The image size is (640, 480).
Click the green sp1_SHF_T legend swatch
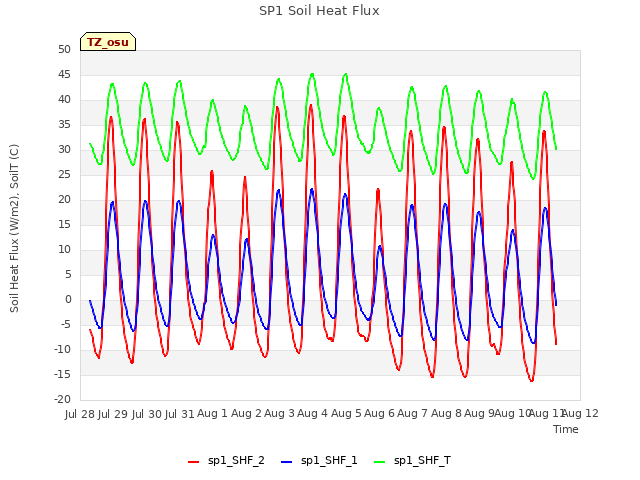tap(380, 462)
